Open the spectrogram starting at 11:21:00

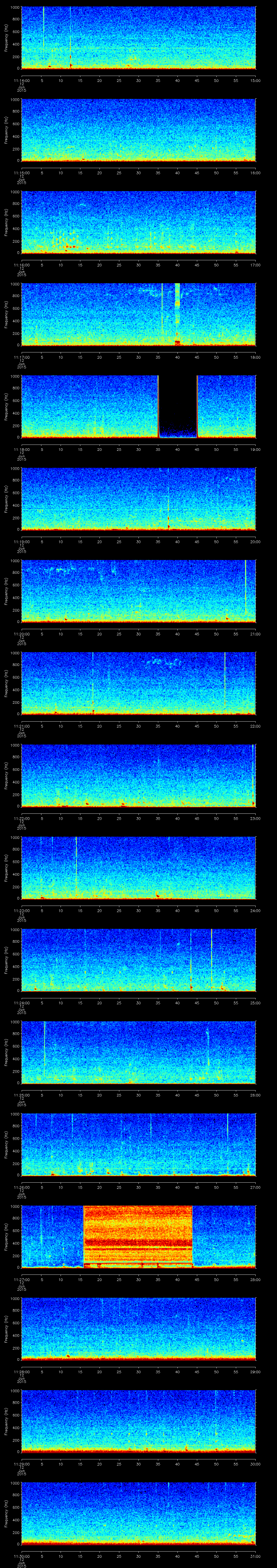138,683
